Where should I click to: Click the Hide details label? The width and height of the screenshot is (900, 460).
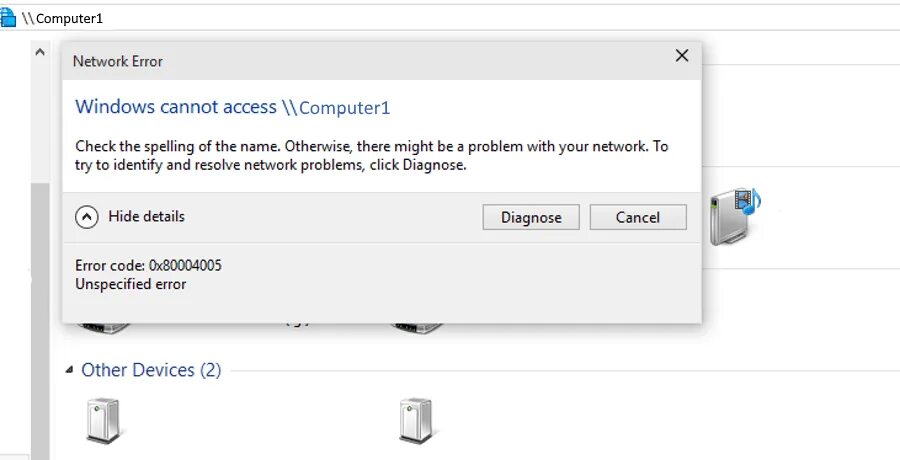point(146,217)
